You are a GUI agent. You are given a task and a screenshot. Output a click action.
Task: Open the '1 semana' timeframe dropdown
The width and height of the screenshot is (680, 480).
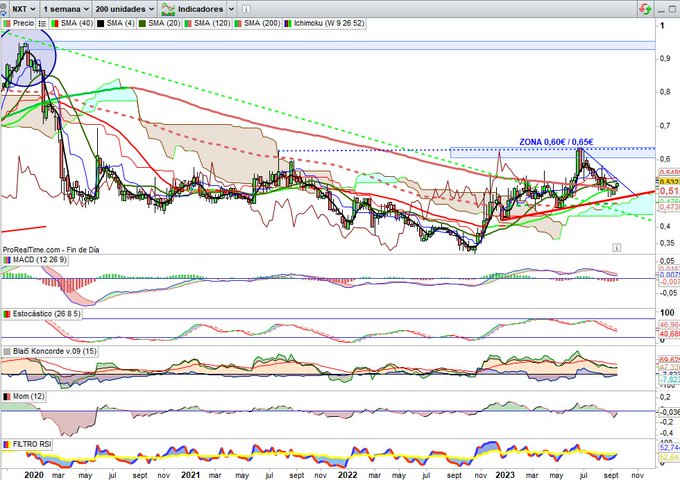point(65,9)
